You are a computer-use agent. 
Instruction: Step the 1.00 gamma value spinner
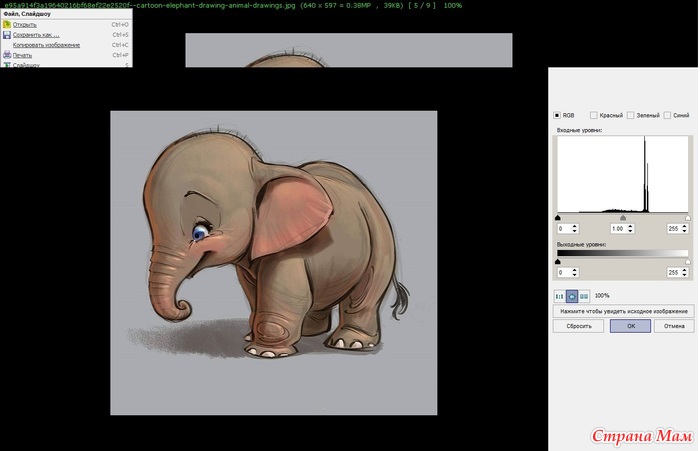coord(630,229)
